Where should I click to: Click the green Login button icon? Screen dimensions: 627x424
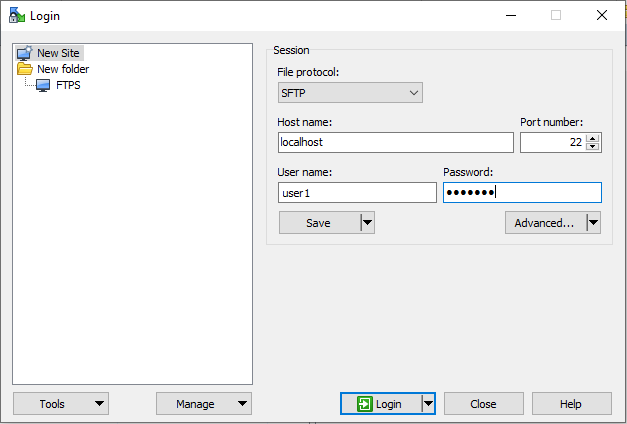click(x=364, y=404)
